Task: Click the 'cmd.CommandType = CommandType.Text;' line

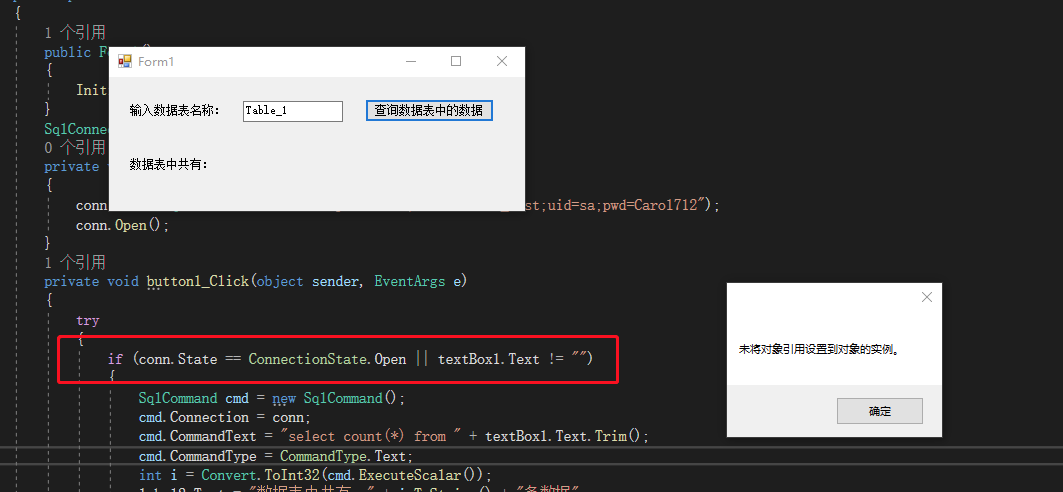Action: (275, 456)
